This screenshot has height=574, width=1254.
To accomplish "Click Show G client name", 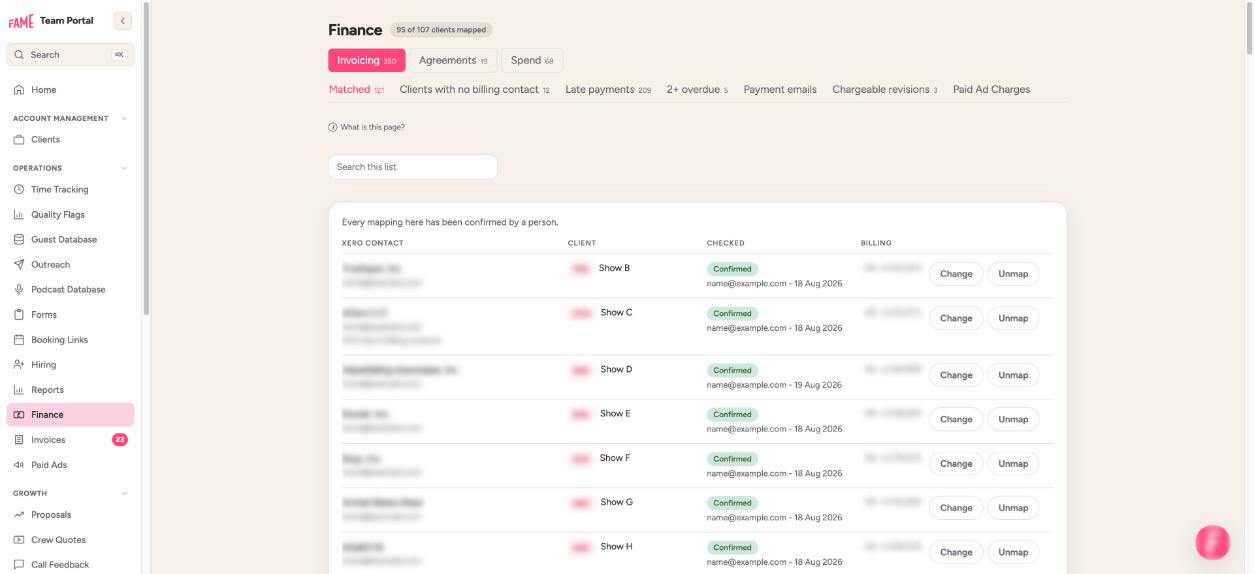I will tap(616, 502).
